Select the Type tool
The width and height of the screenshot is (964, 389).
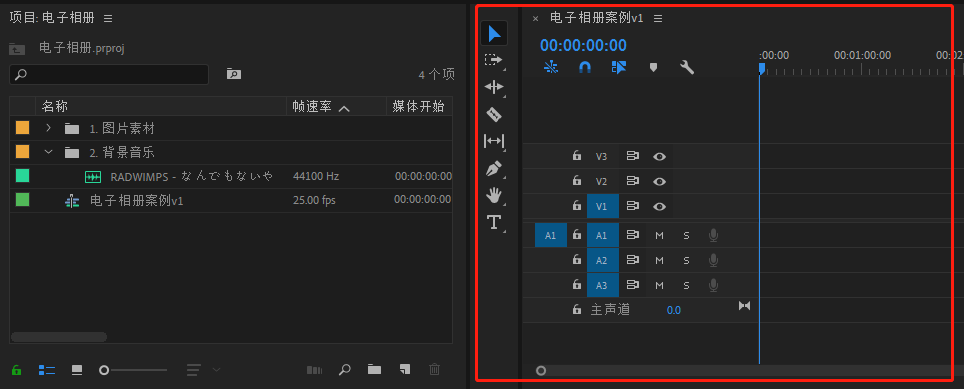tap(494, 222)
